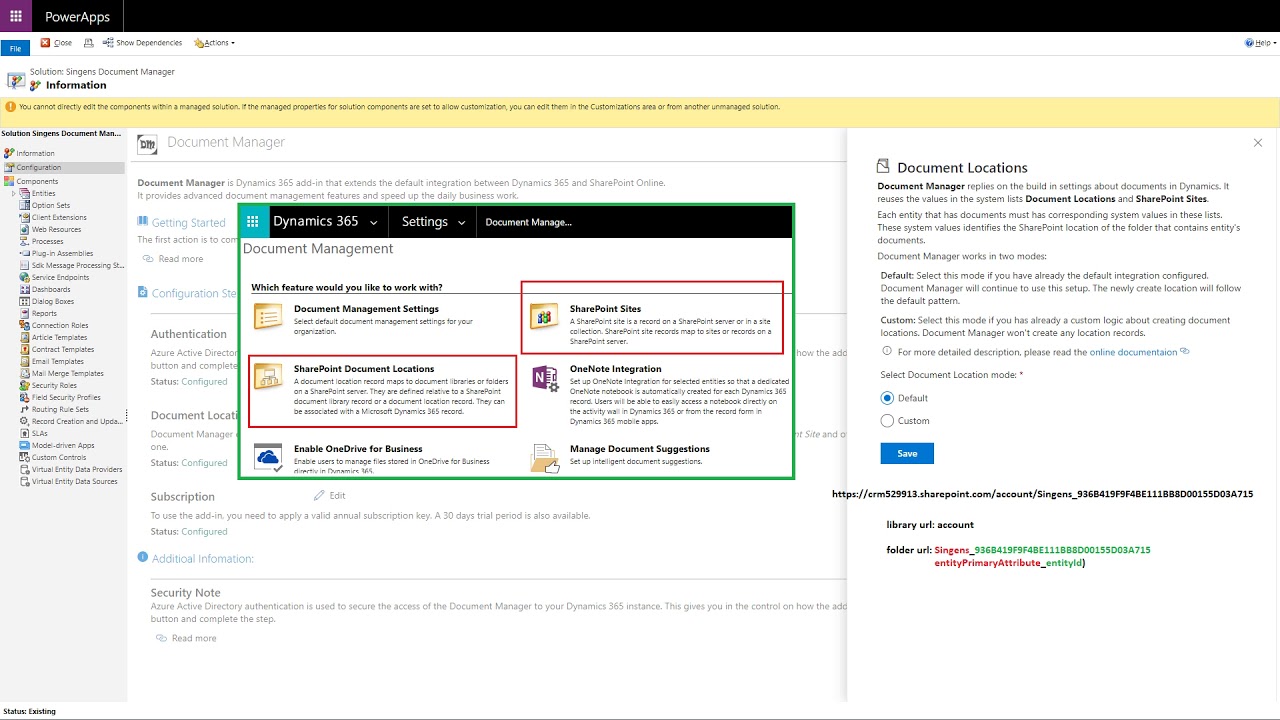This screenshot has width=1280, height=720.
Task: Click the Entities icon in the tree
Action: pyautogui.click(x=25, y=193)
